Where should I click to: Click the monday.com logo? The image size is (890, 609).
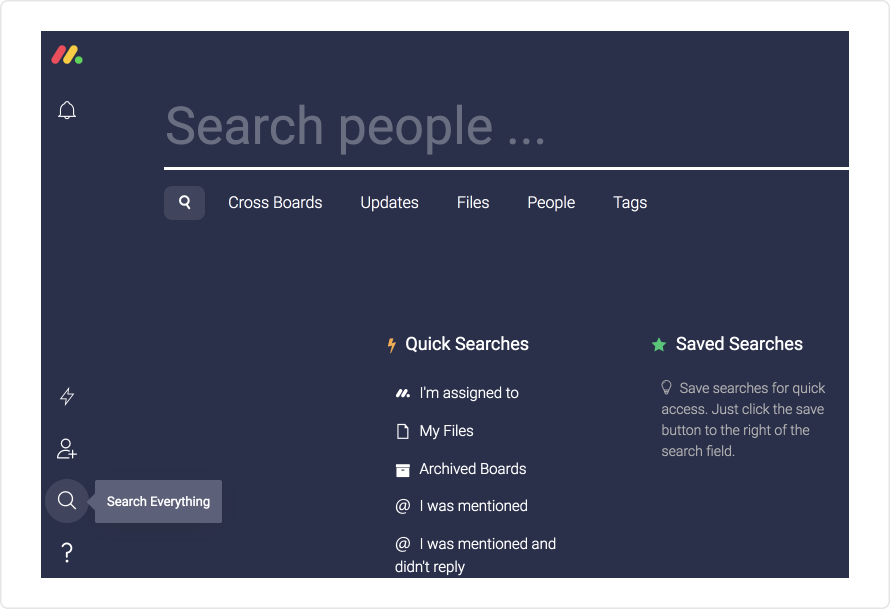click(x=67, y=55)
